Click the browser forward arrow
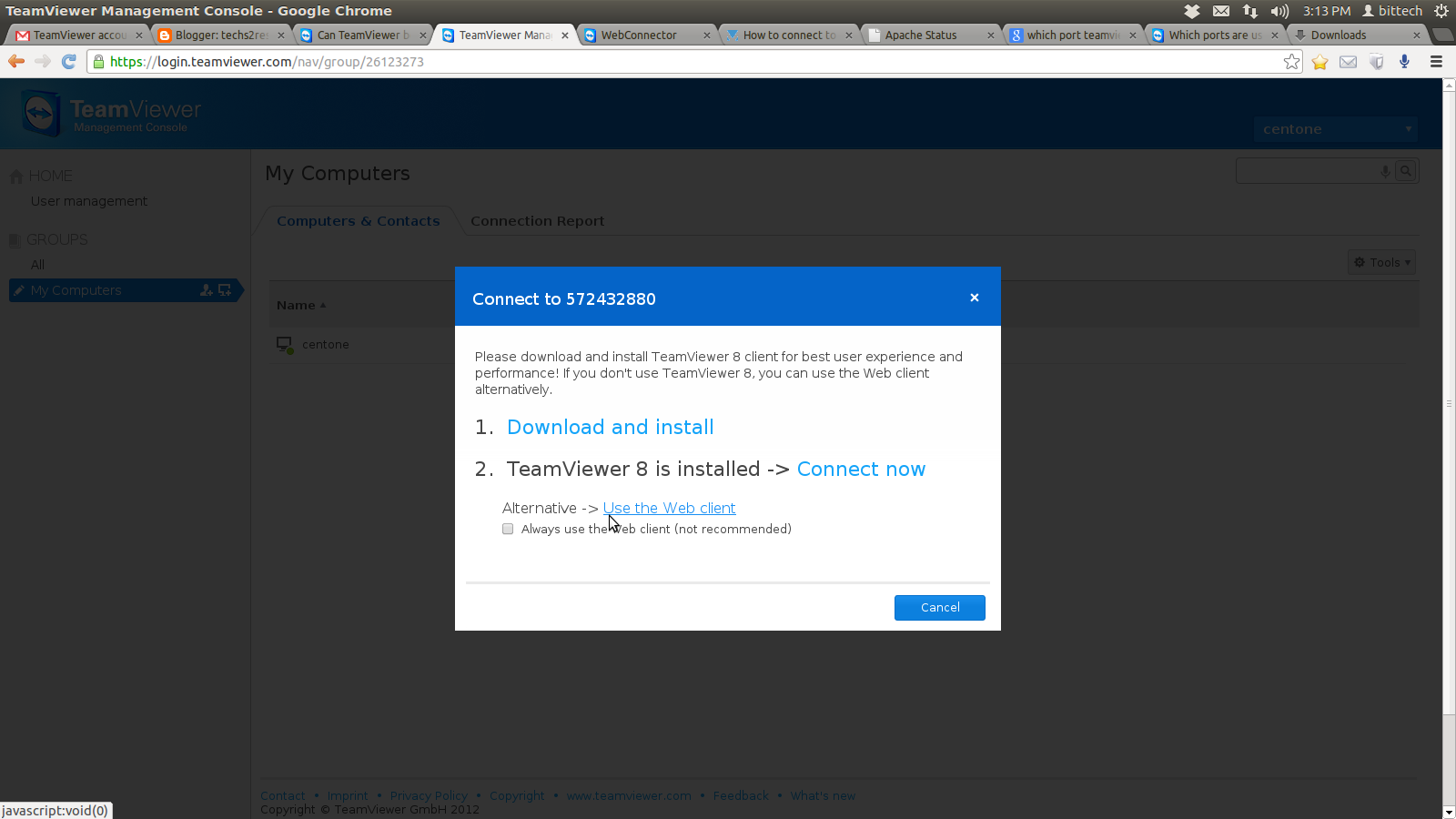The width and height of the screenshot is (1456, 819). [43, 61]
